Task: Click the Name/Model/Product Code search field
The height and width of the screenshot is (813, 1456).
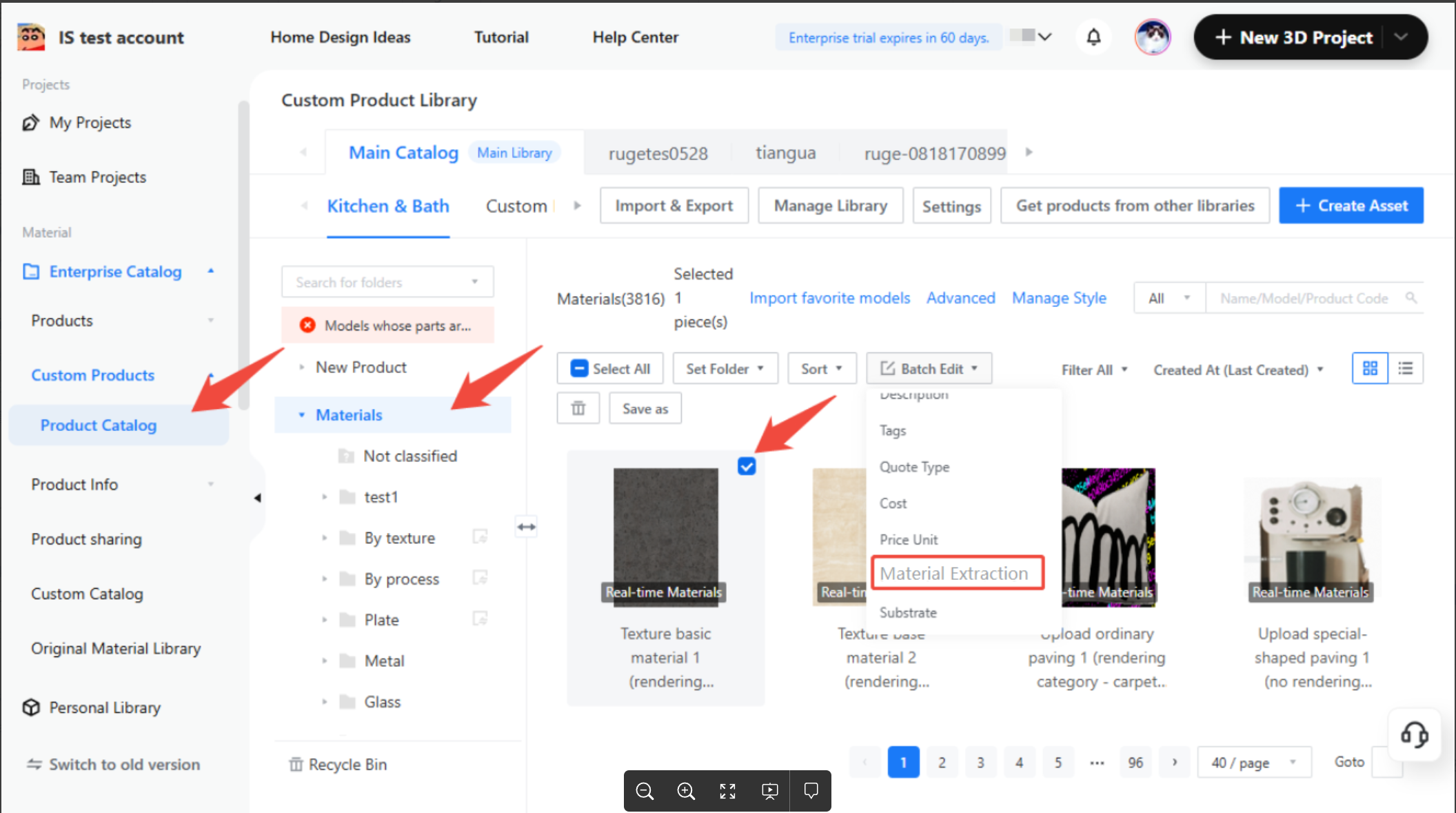Action: [x=1304, y=298]
